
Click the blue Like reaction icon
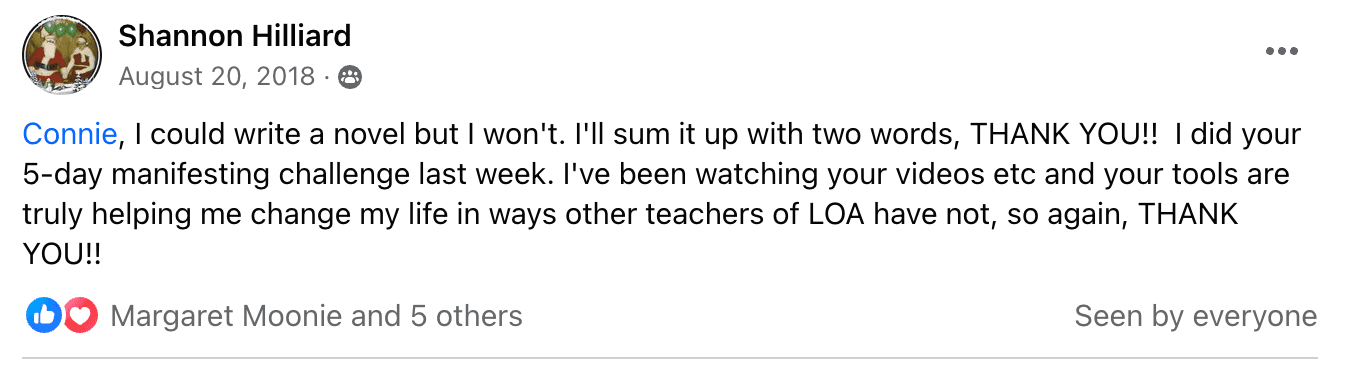point(43,317)
